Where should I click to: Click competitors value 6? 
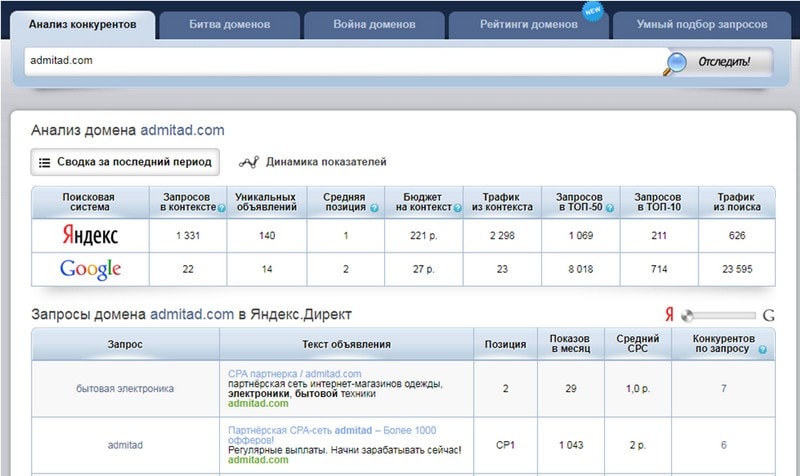pos(723,445)
